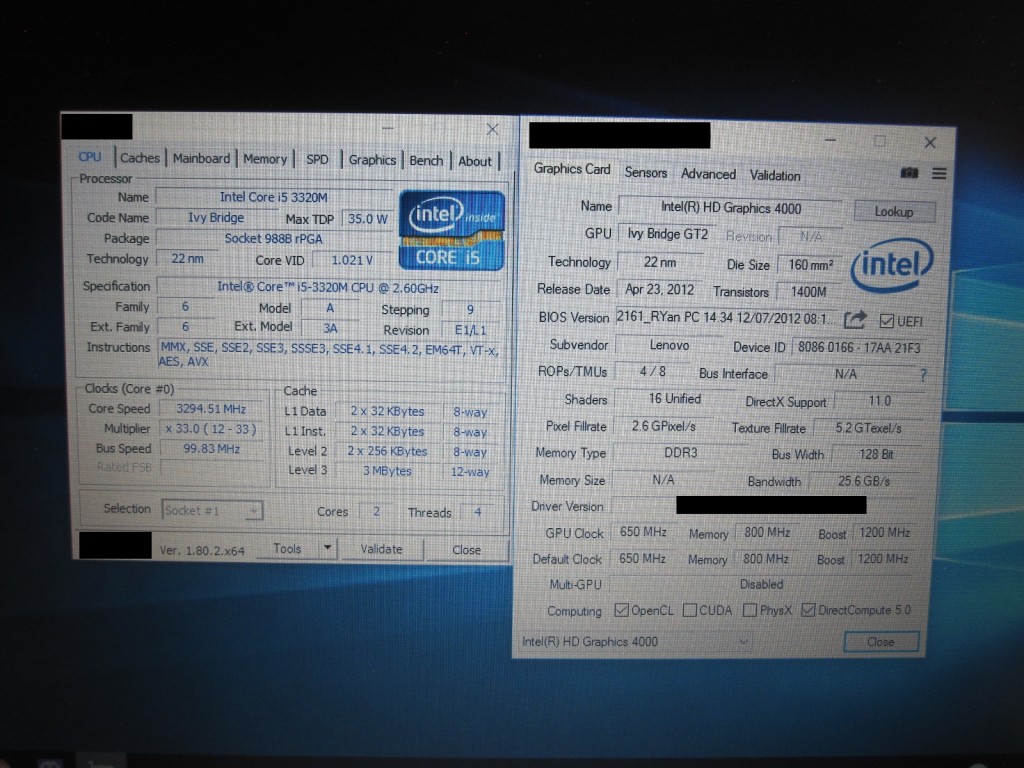Viewport: 1024px width, 768px height.
Task: Switch to the Caches tab
Action: click(140, 158)
